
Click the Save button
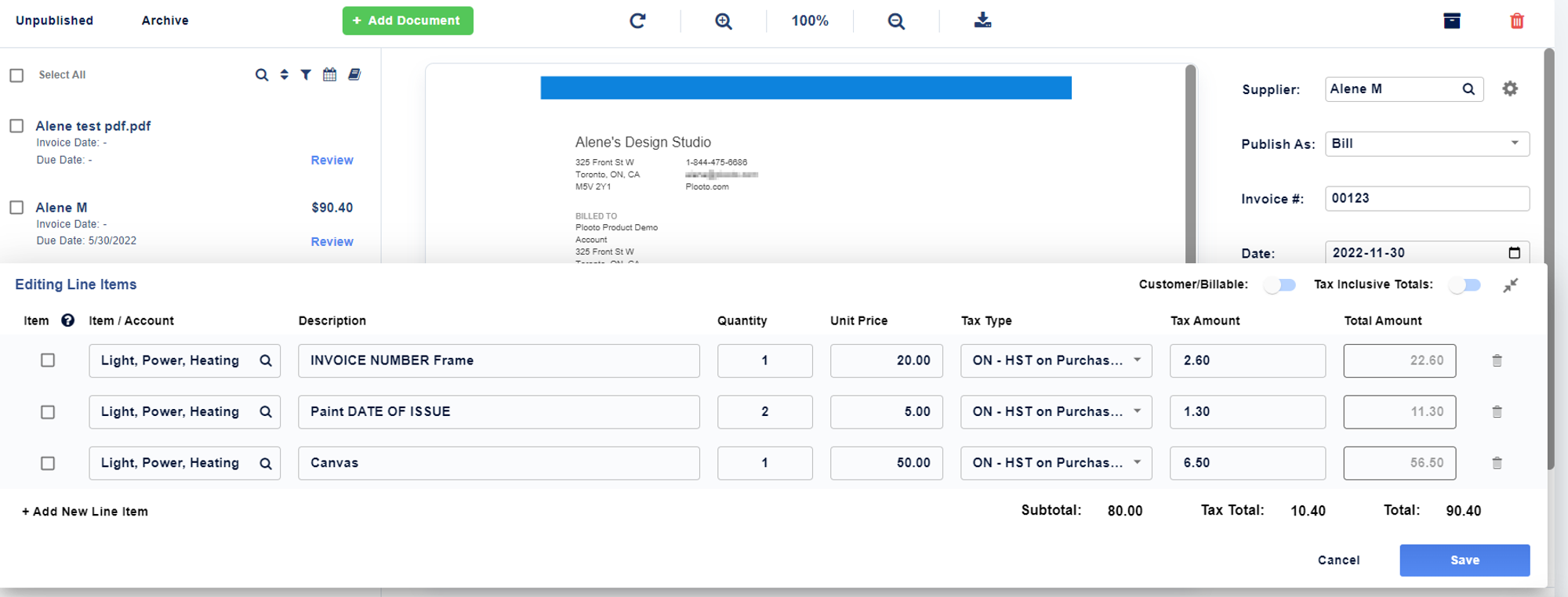point(1464,560)
